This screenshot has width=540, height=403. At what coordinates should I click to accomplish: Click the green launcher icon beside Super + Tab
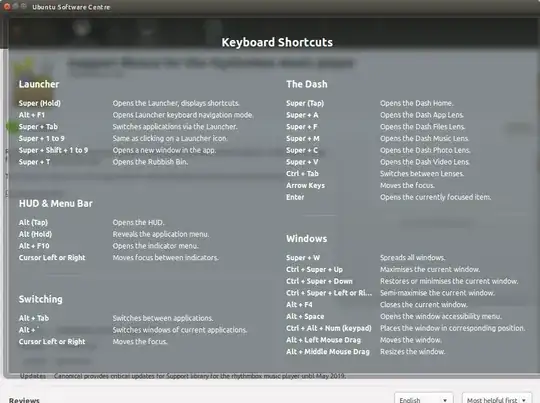(12, 127)
